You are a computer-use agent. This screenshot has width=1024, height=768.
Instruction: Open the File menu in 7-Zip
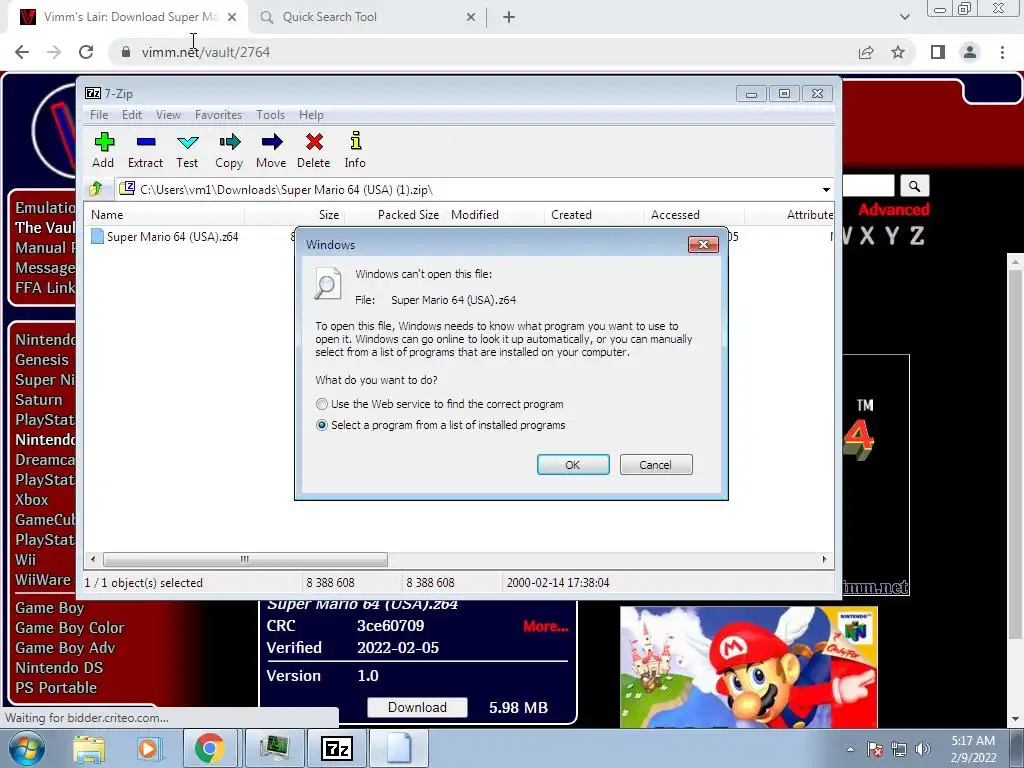(x=99, y=115)
